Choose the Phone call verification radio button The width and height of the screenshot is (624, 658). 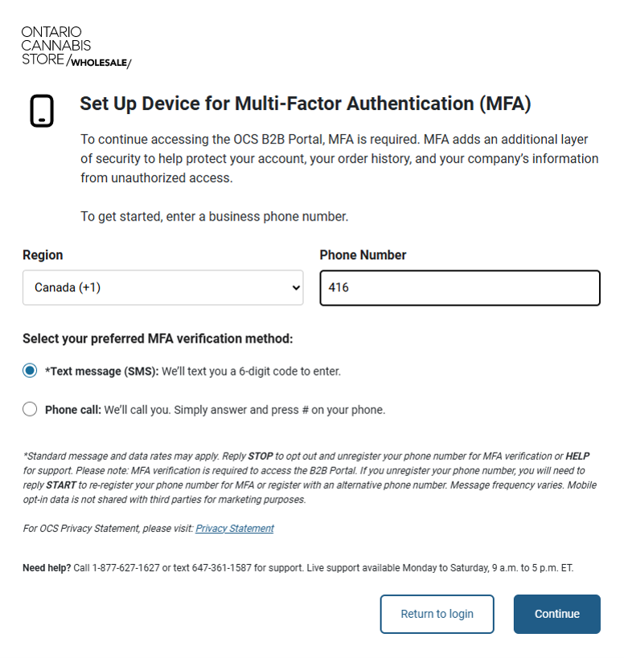pyautogui.click(x=30, y=409)
